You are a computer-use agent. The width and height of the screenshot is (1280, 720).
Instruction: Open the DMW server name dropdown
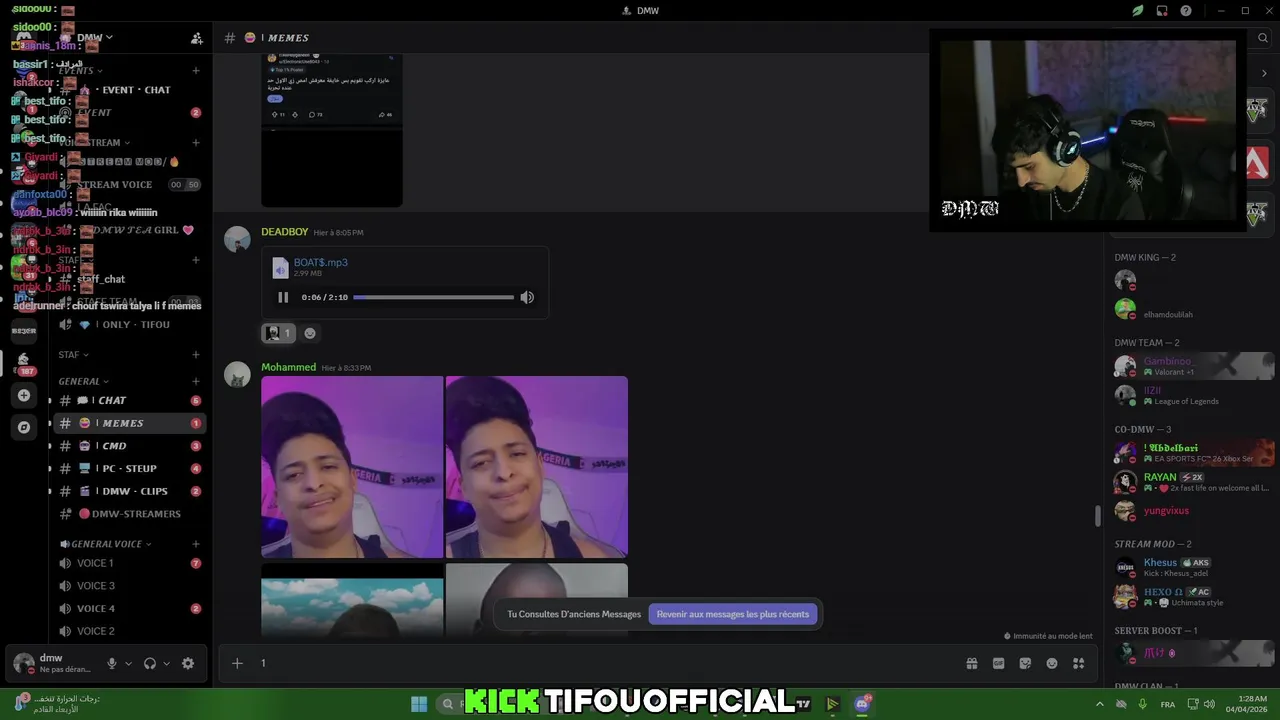(95, 37)
